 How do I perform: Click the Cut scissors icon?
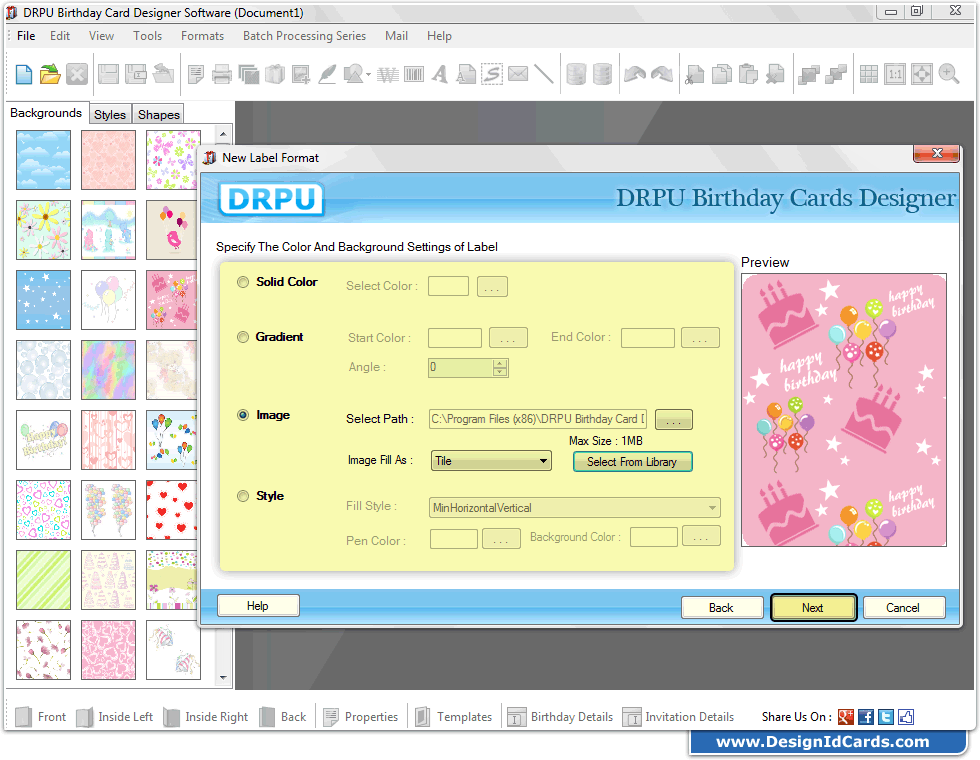[x=694, y=74]
